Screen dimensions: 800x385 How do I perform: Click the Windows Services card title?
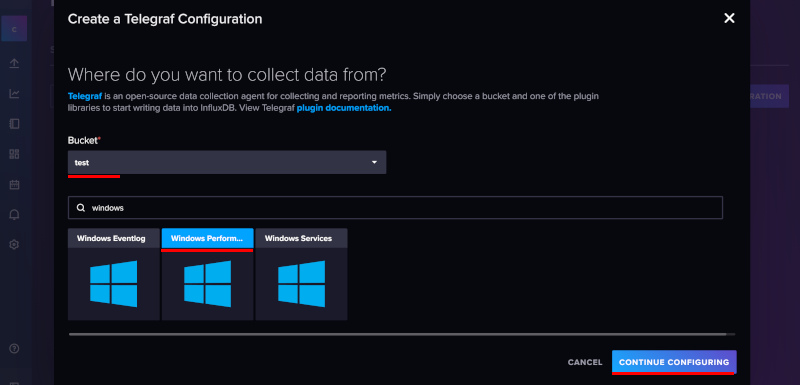coord(298,238)
